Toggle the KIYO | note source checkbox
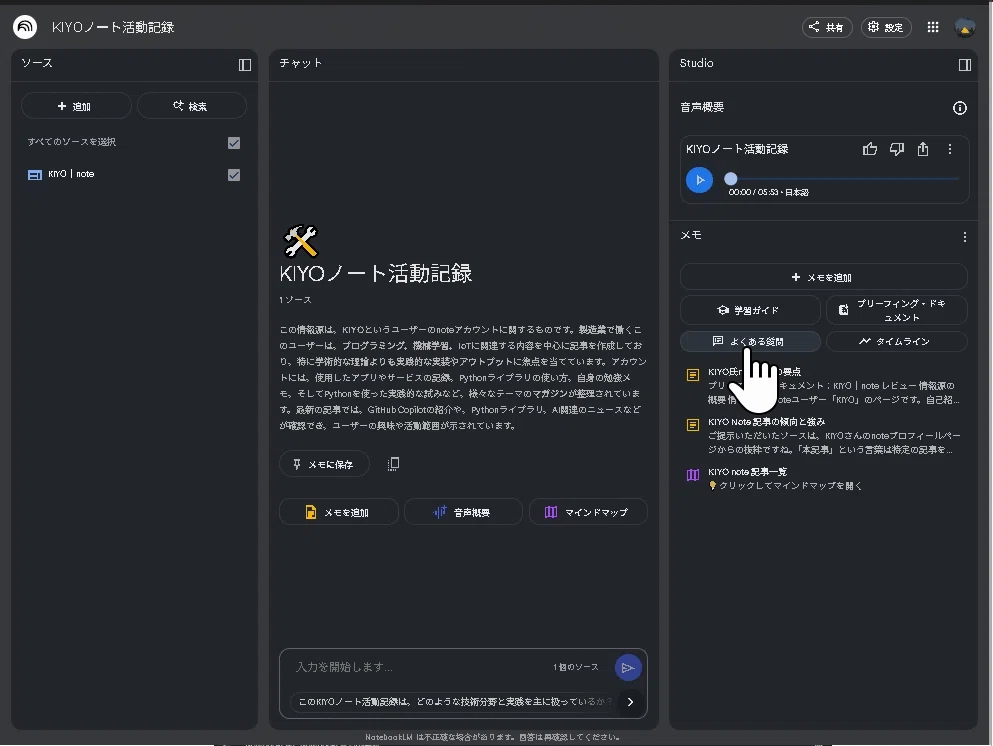993x746 pixels. [x=234, y=175]
